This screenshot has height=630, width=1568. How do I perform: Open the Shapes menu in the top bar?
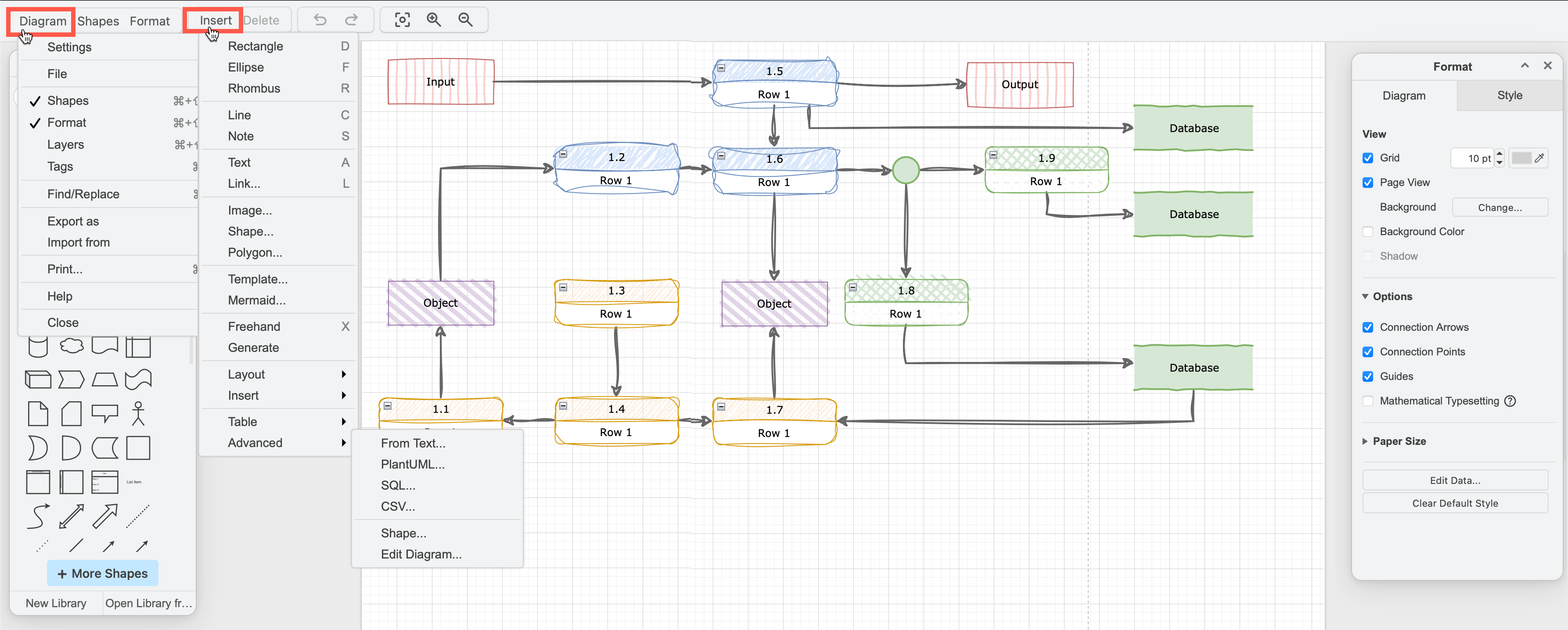coord(98,21)
